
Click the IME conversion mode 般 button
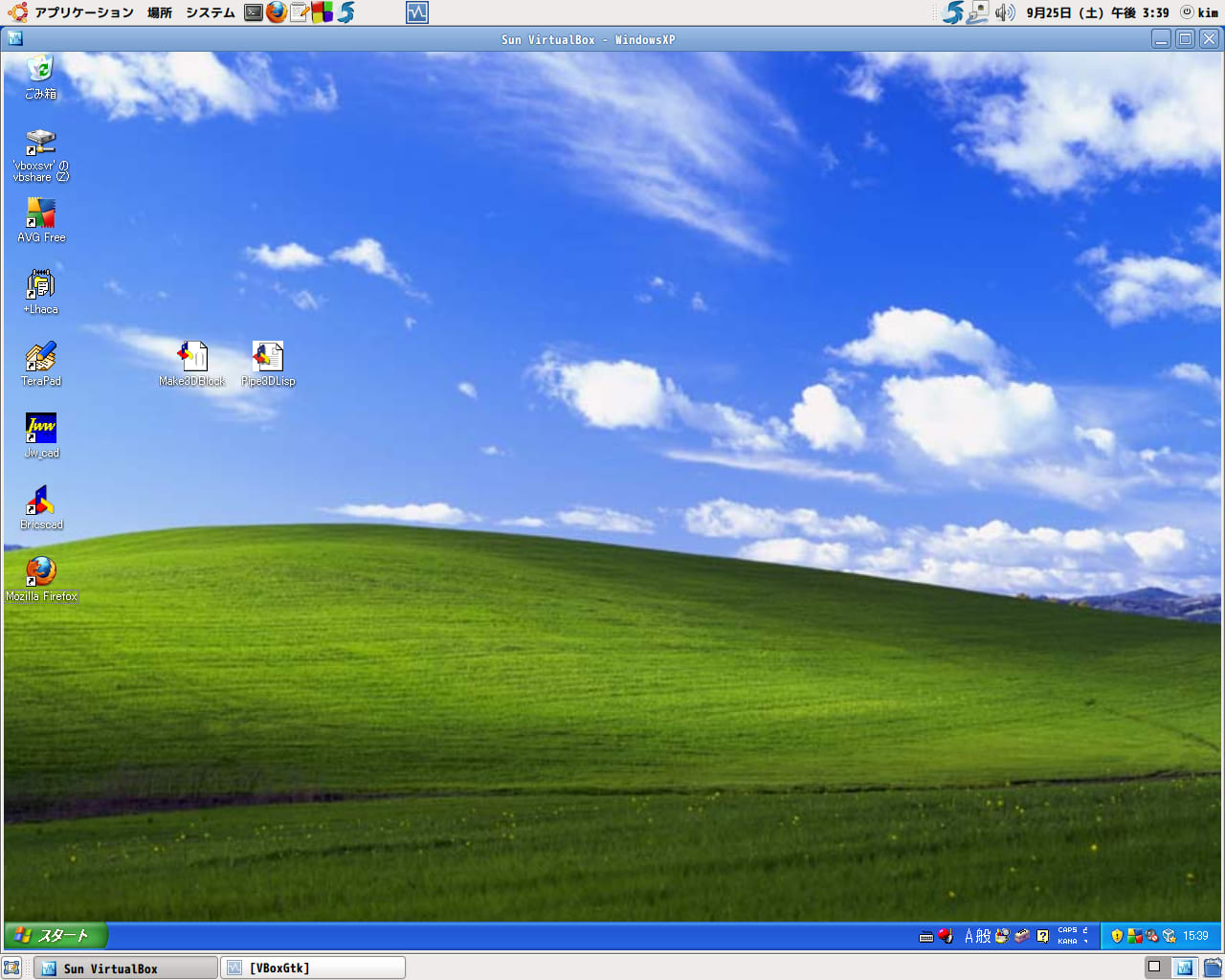click(984, 936)
